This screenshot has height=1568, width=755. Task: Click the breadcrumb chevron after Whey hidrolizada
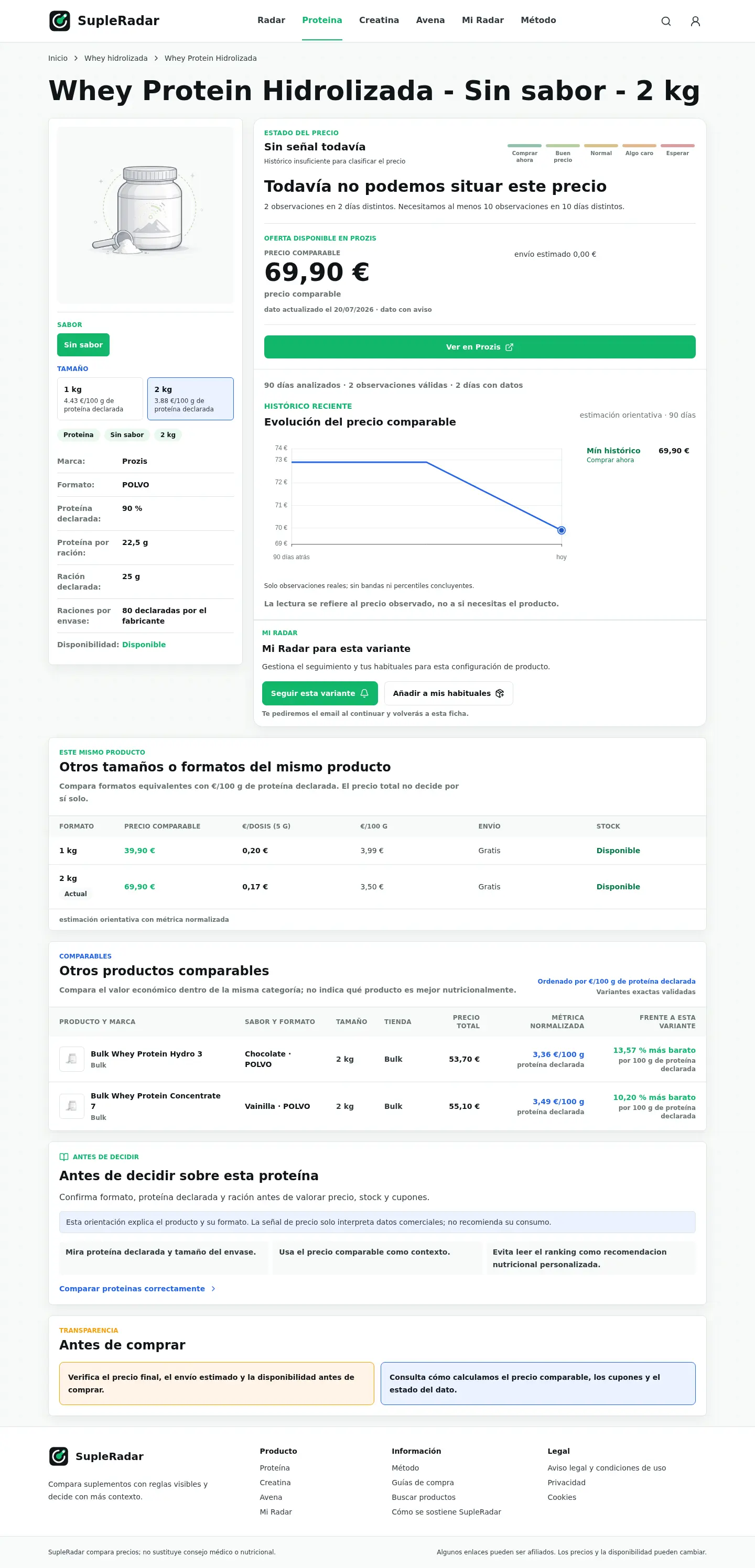pos(156,59)
